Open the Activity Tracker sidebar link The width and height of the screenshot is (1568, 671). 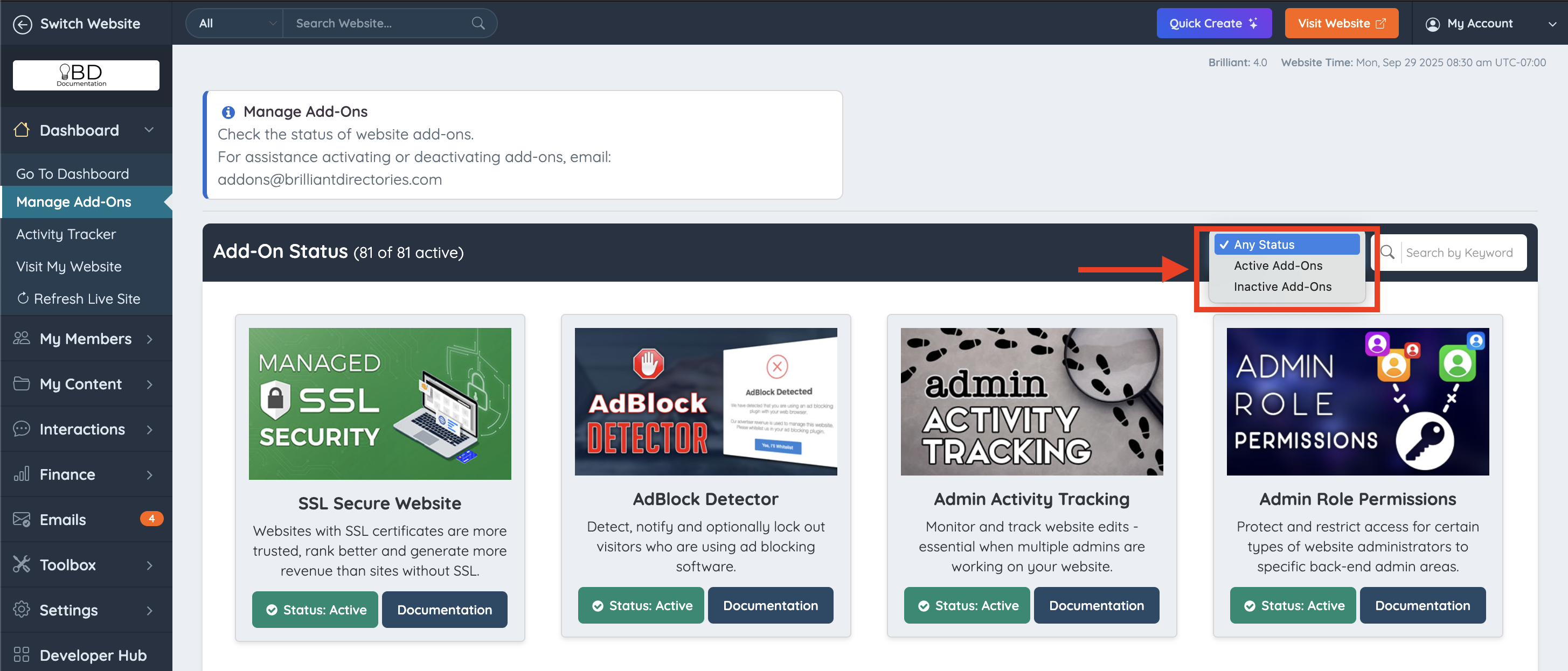click(66, 234)
